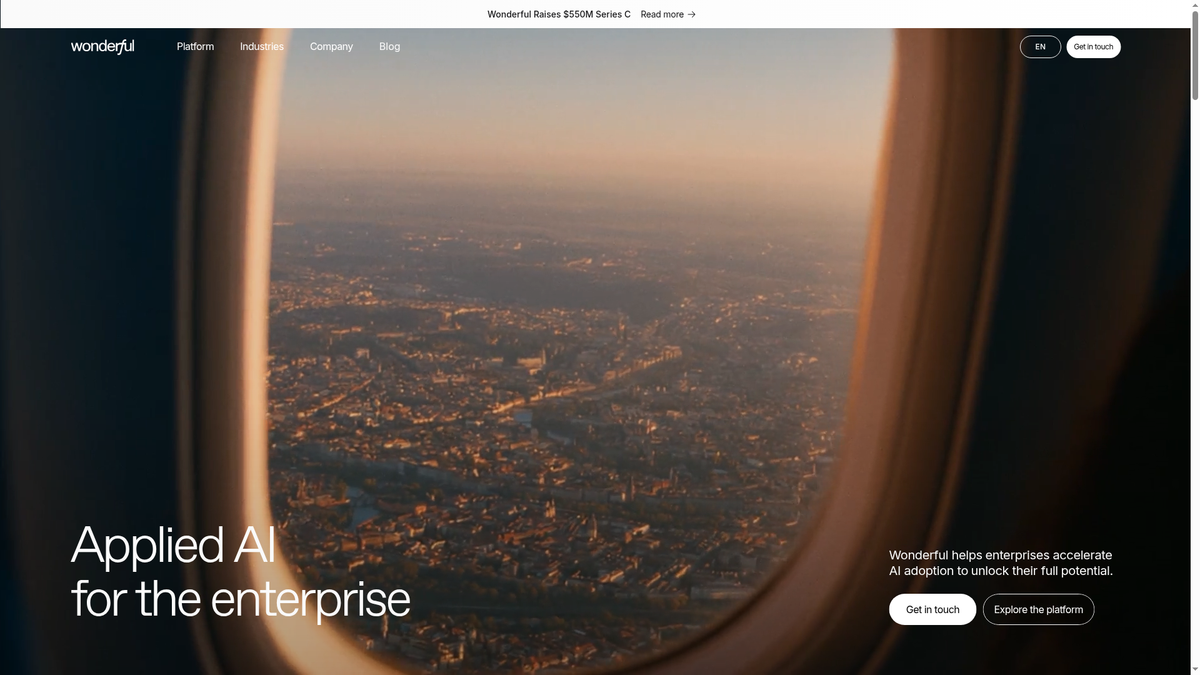Click the Explore the platform button
The image size is (1200, 675).
pyautogui.click(x=1038, y=609)
